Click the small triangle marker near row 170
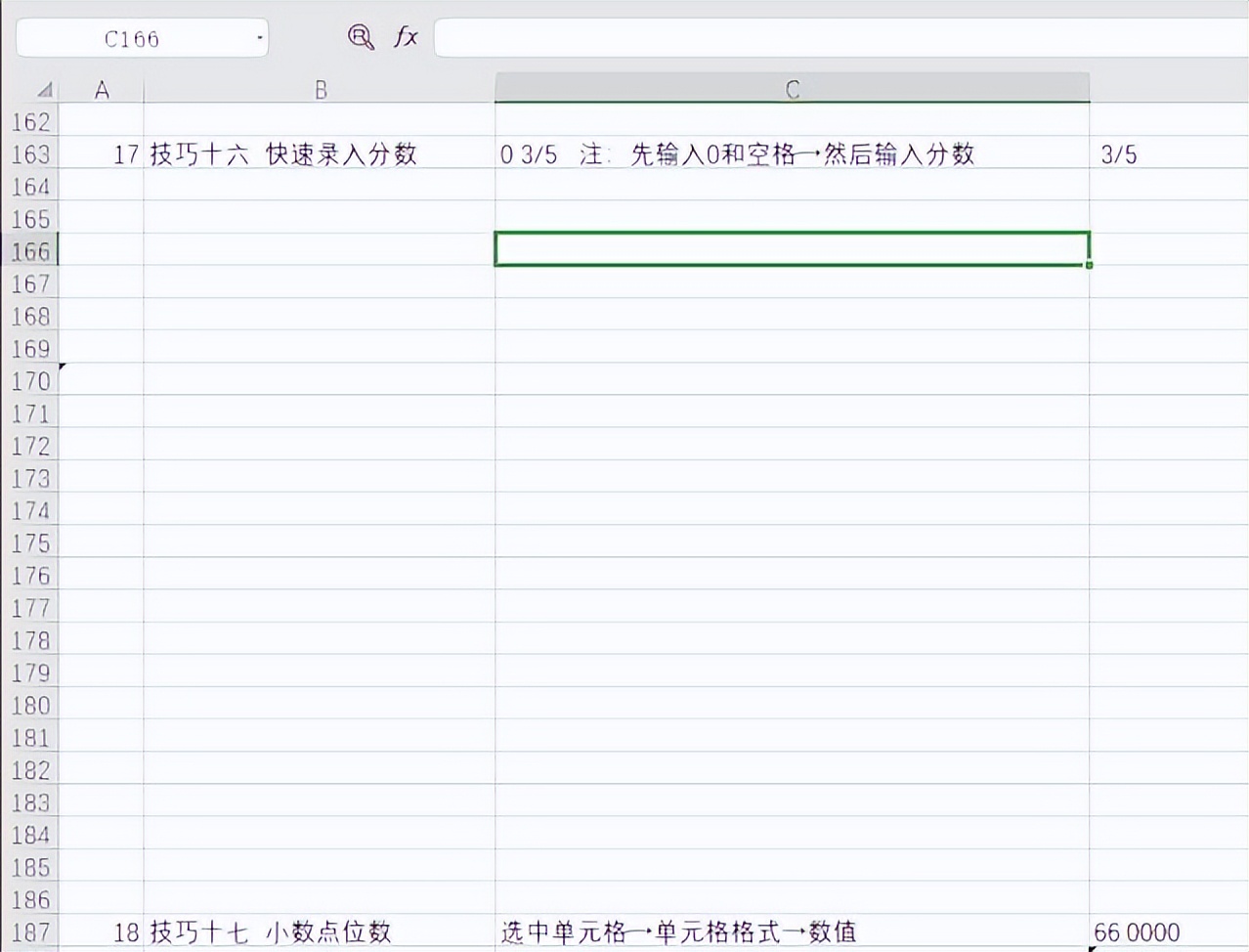This screenshot has height=952, width=1249. pos(62,365)
